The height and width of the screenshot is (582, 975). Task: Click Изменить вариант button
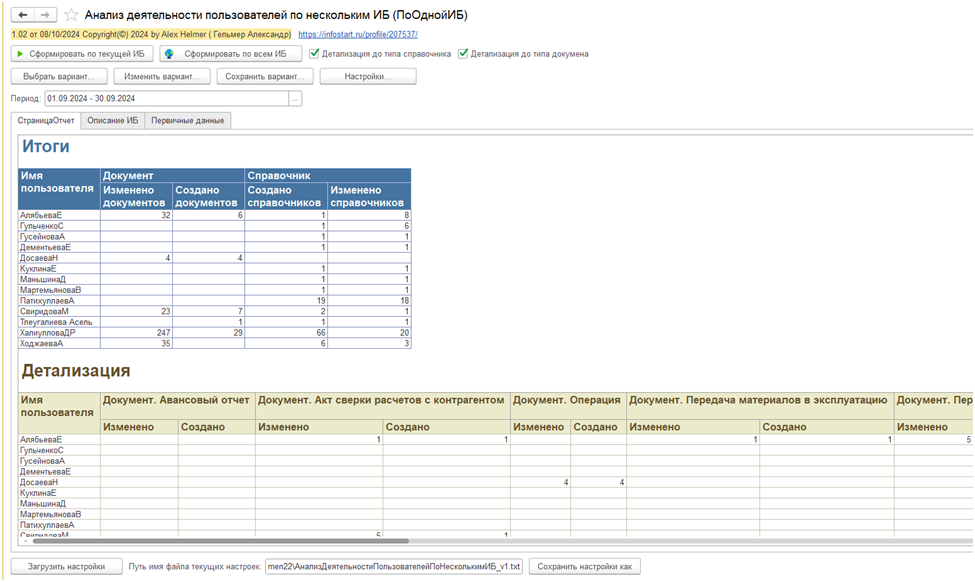pos(162,76)
